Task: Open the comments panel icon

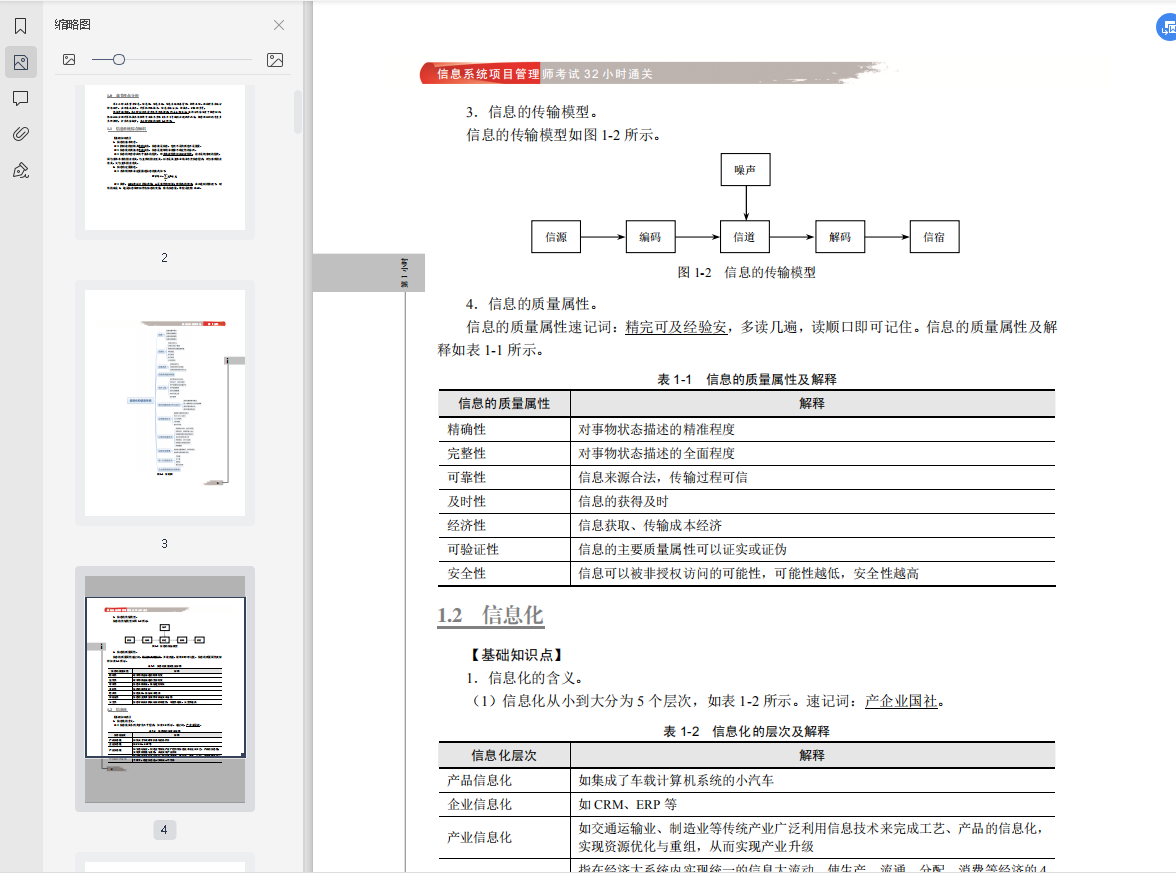Action: pyautogui.click(x=20, y=98)
